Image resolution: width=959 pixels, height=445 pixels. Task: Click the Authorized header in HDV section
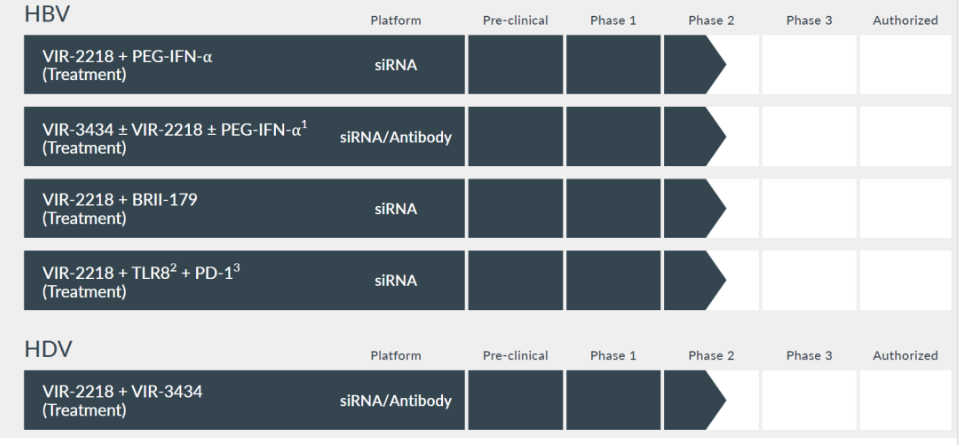point(905,356)
